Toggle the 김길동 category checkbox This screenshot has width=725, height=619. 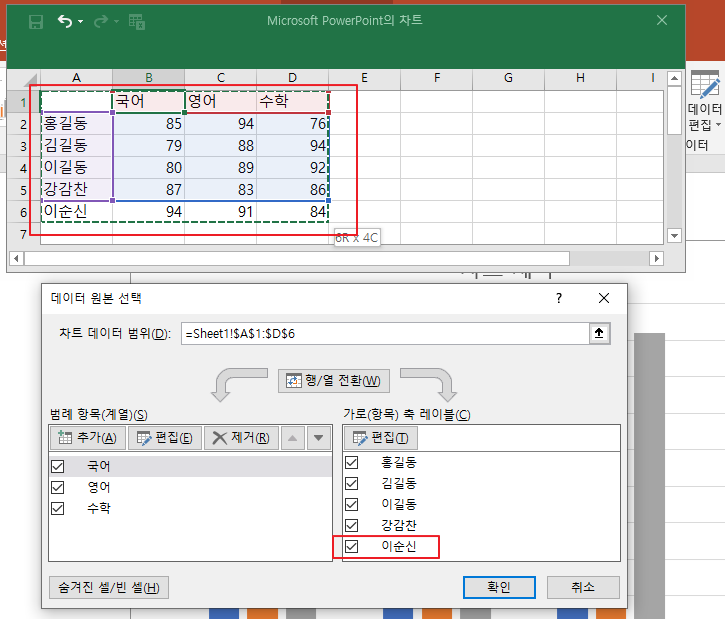tap(351, 484)
